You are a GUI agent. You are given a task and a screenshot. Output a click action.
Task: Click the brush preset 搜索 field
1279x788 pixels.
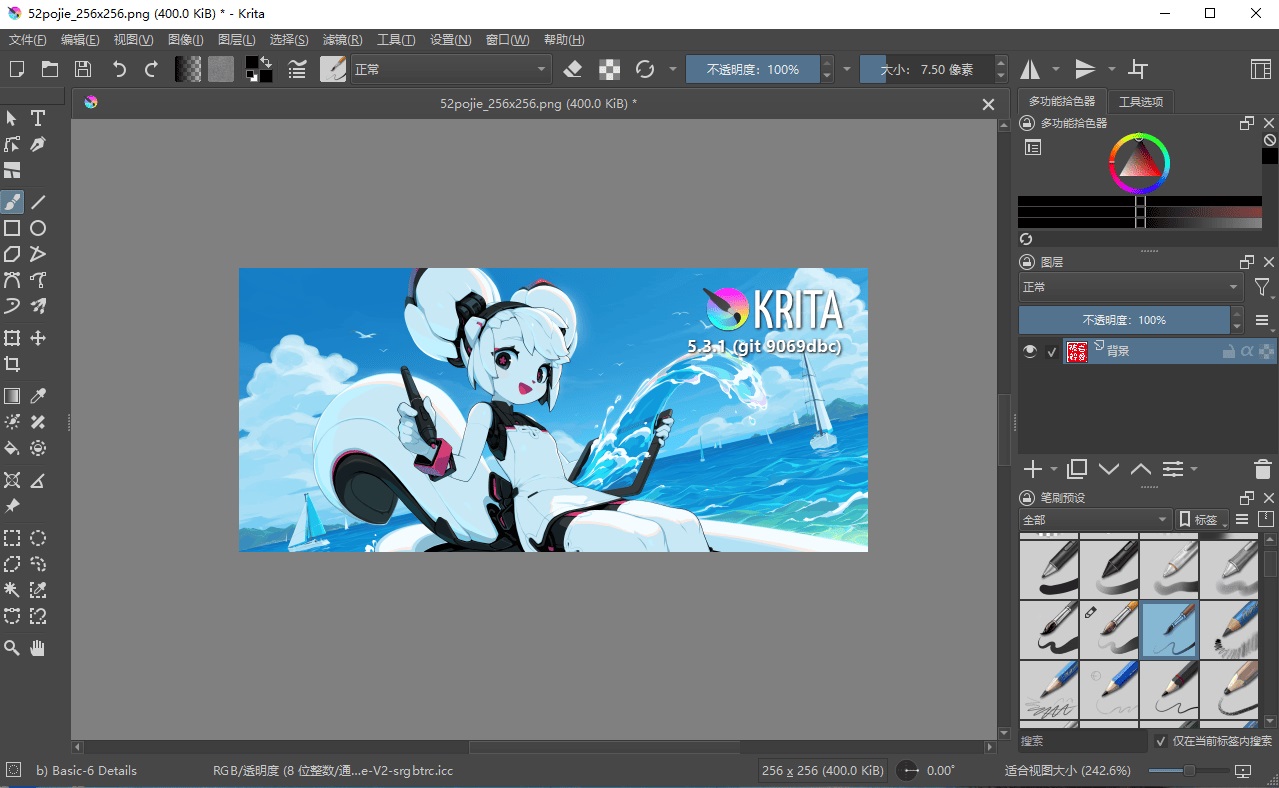[1082, 741]
